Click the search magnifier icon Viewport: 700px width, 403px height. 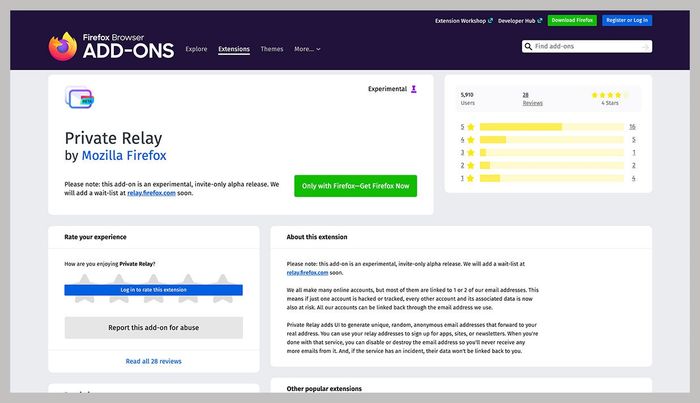(x=528, y=46)
